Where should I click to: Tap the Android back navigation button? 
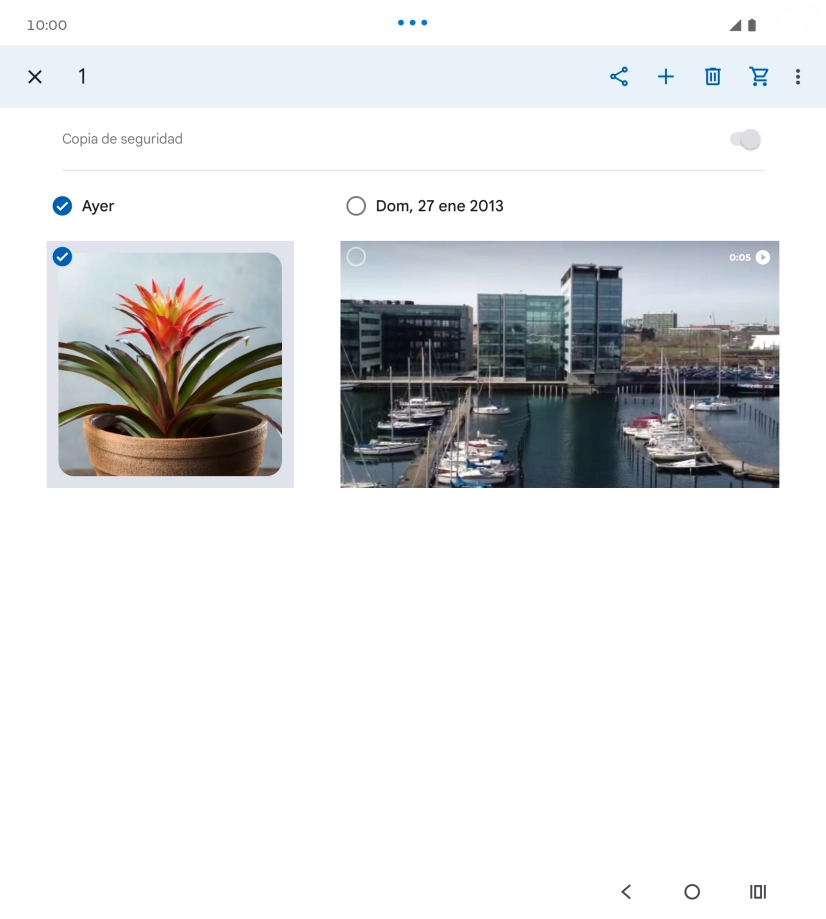(x=626, y=891)
